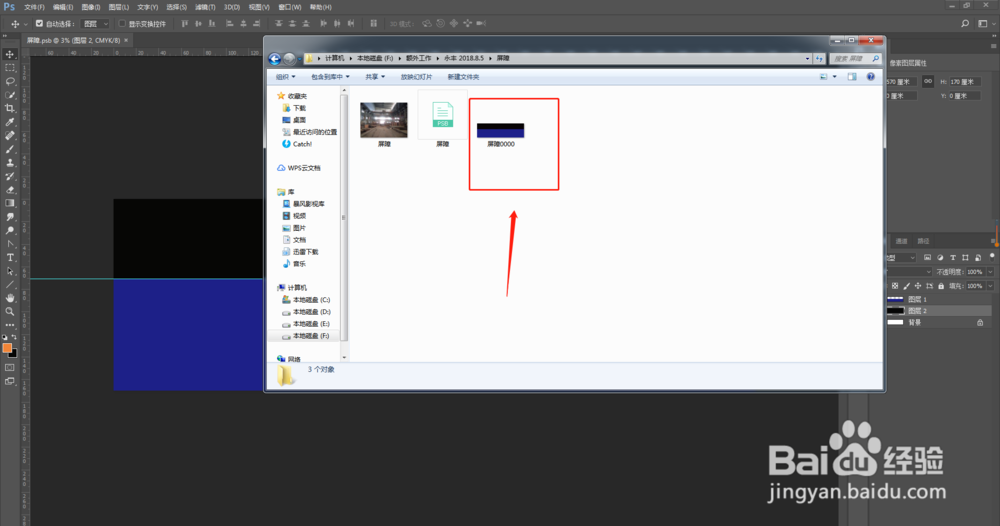Open the Move tool preset picker arrow

pos(26,24)
